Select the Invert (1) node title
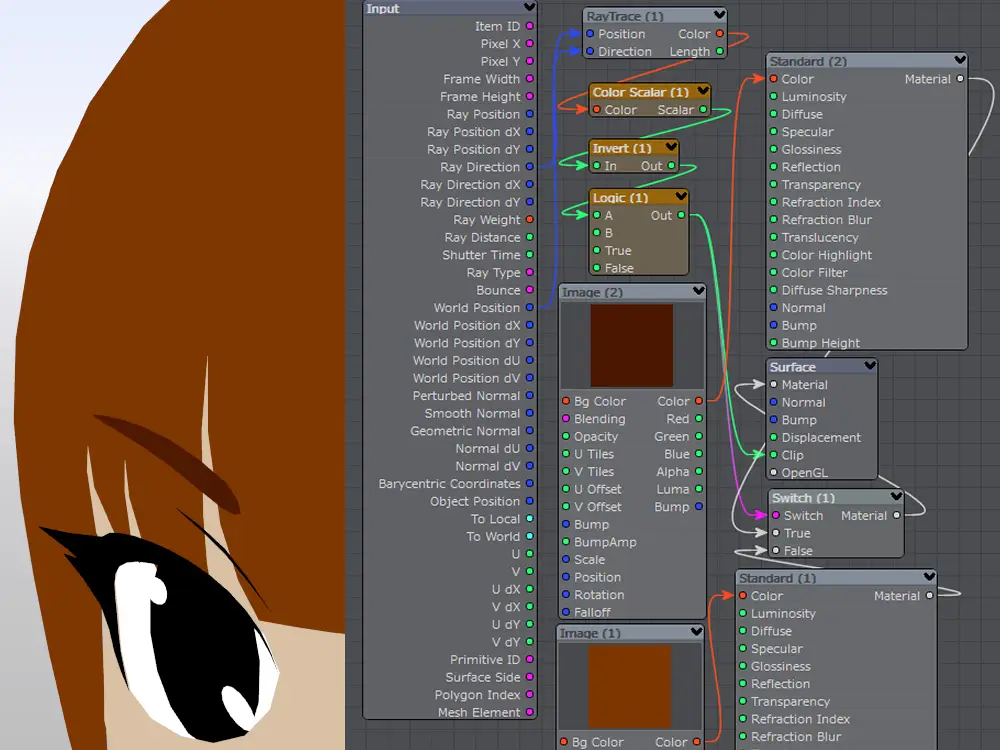 point(622,148)
